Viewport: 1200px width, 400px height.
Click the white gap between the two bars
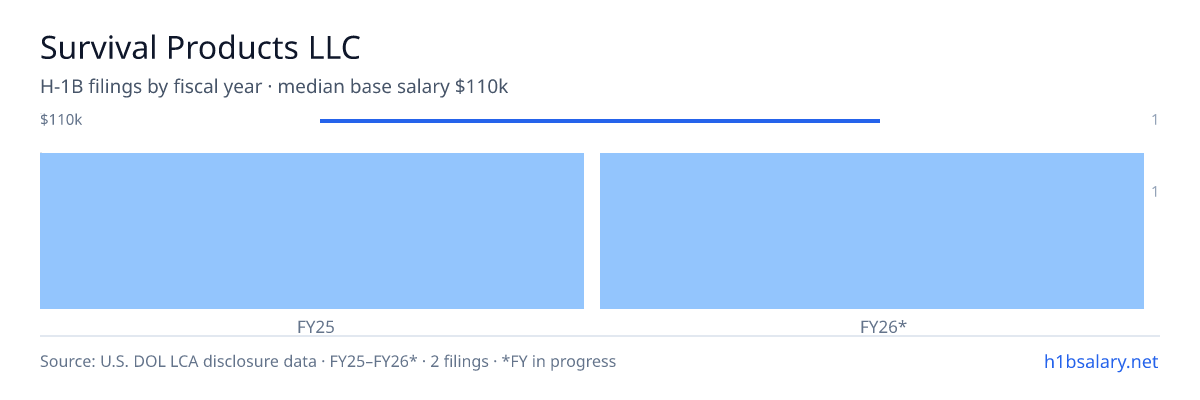[x=592, y=231]
